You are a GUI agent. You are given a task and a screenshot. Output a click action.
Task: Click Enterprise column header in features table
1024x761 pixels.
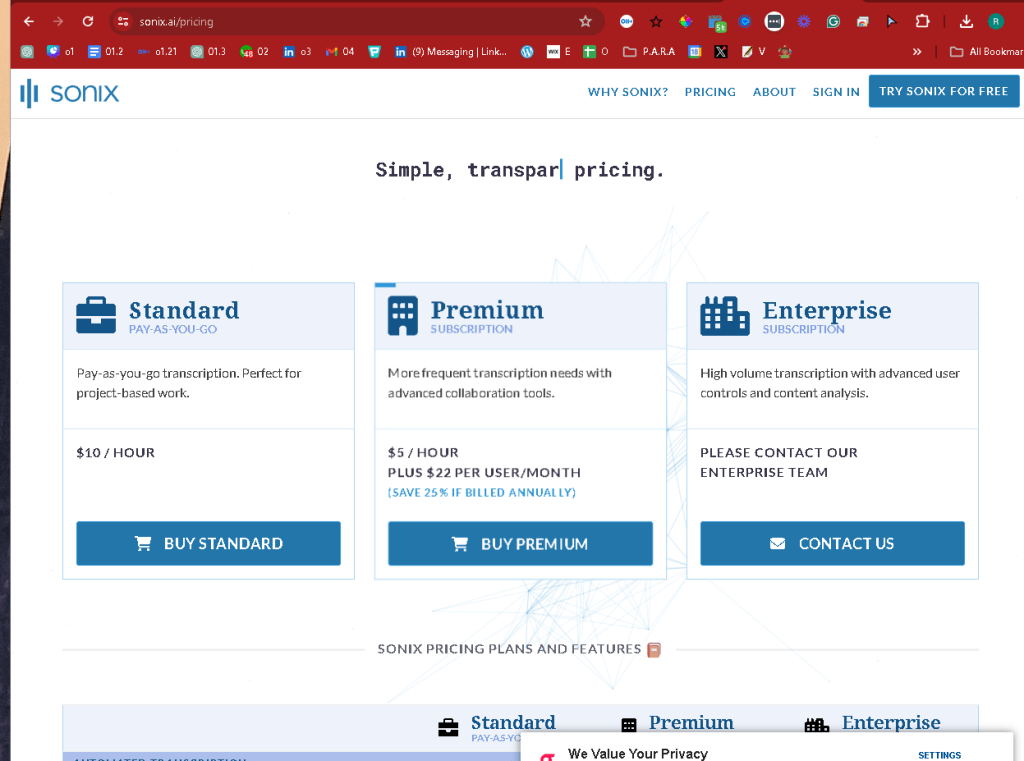891,722
